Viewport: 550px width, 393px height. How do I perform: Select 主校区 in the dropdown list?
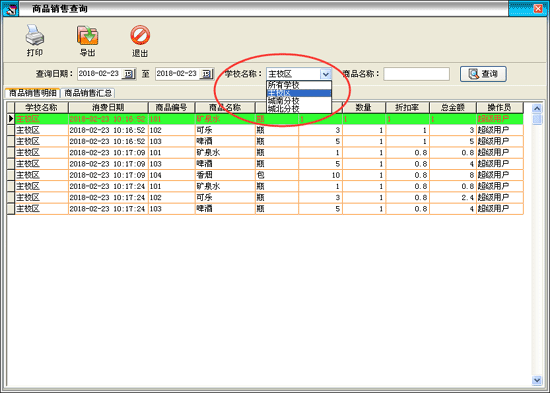coord(299,93)
